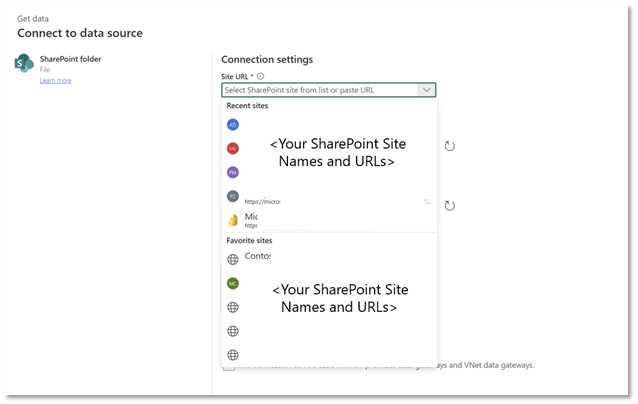
Task: Select the Power BI icon recent site
Action: [x=233, y=220]
